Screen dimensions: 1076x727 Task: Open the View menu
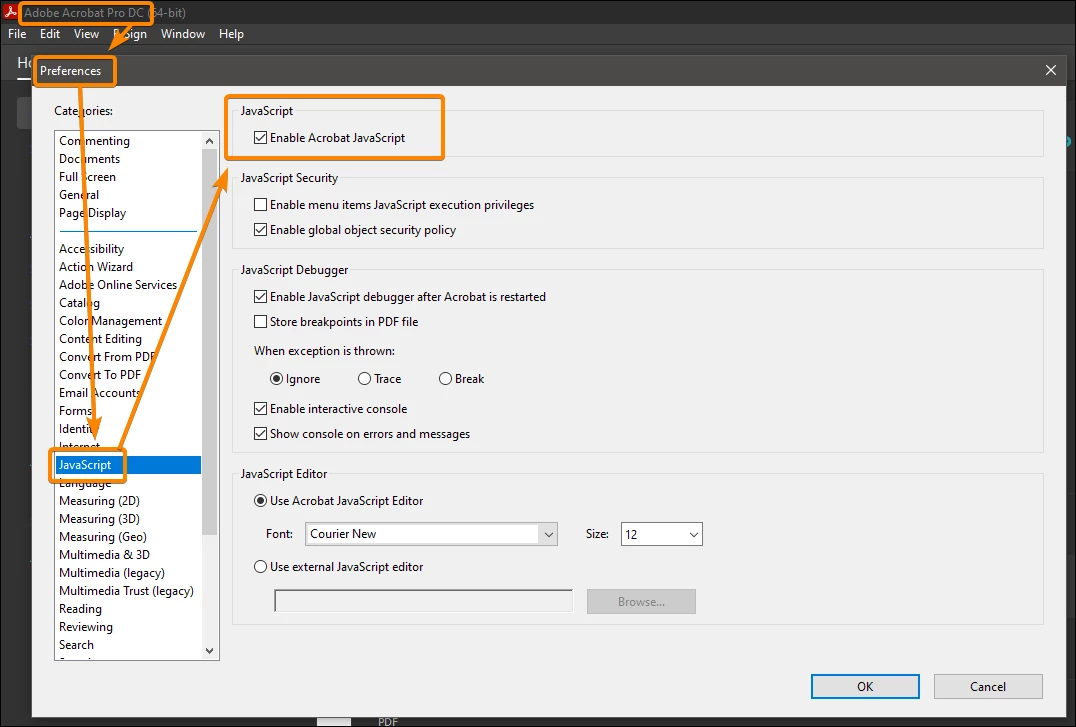click(x=86, y=34)
